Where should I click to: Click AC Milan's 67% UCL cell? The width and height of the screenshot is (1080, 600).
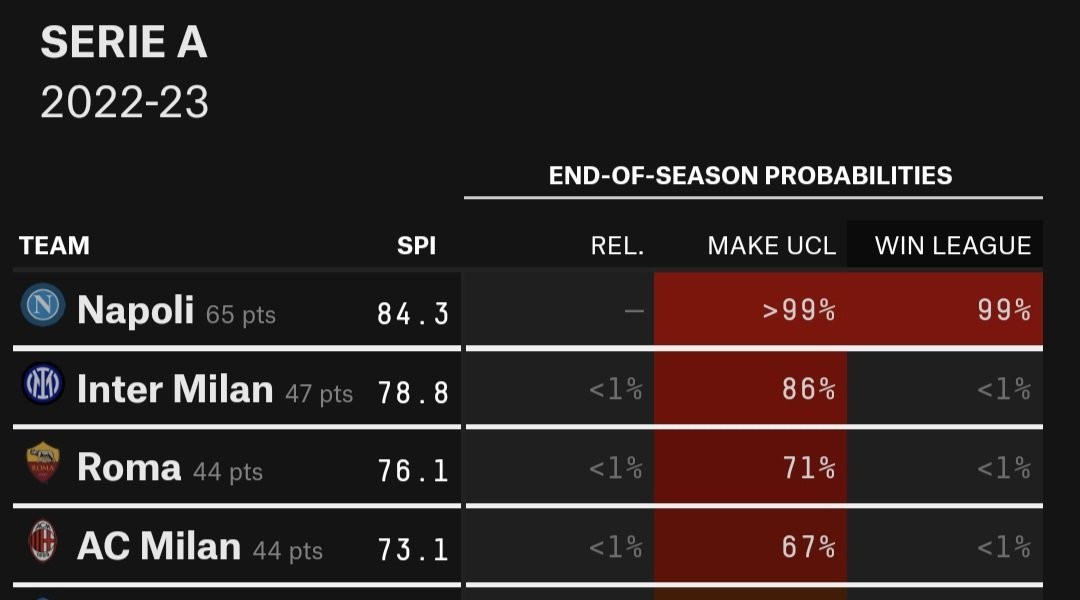point(809,546)
